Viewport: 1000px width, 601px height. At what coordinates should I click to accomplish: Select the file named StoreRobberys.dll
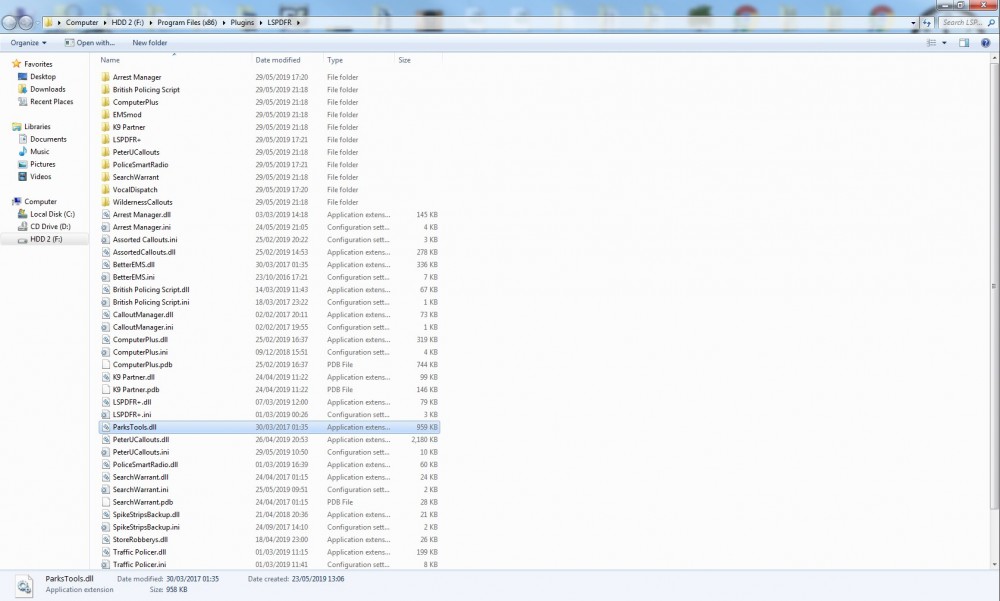point(140,540)
